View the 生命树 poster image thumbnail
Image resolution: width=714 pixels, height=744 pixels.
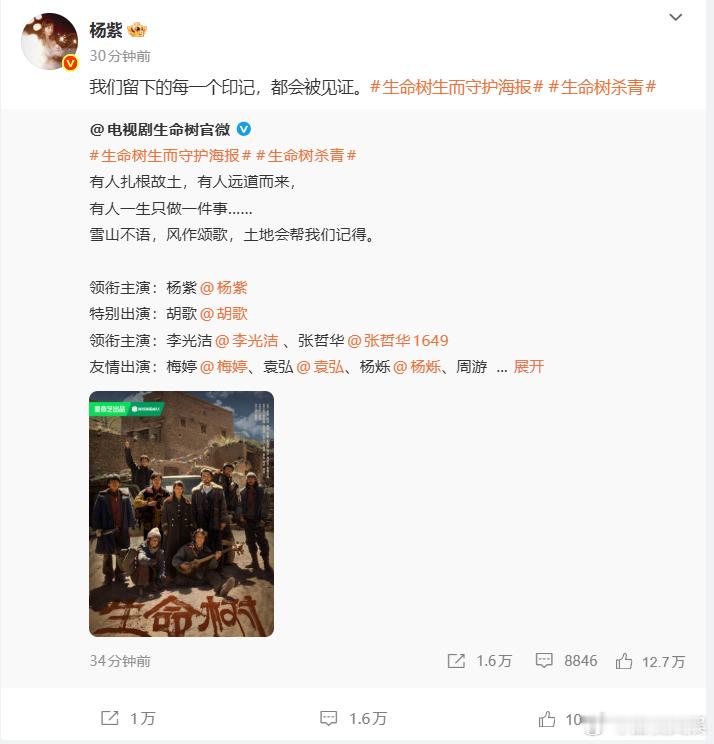pos(182,514)
